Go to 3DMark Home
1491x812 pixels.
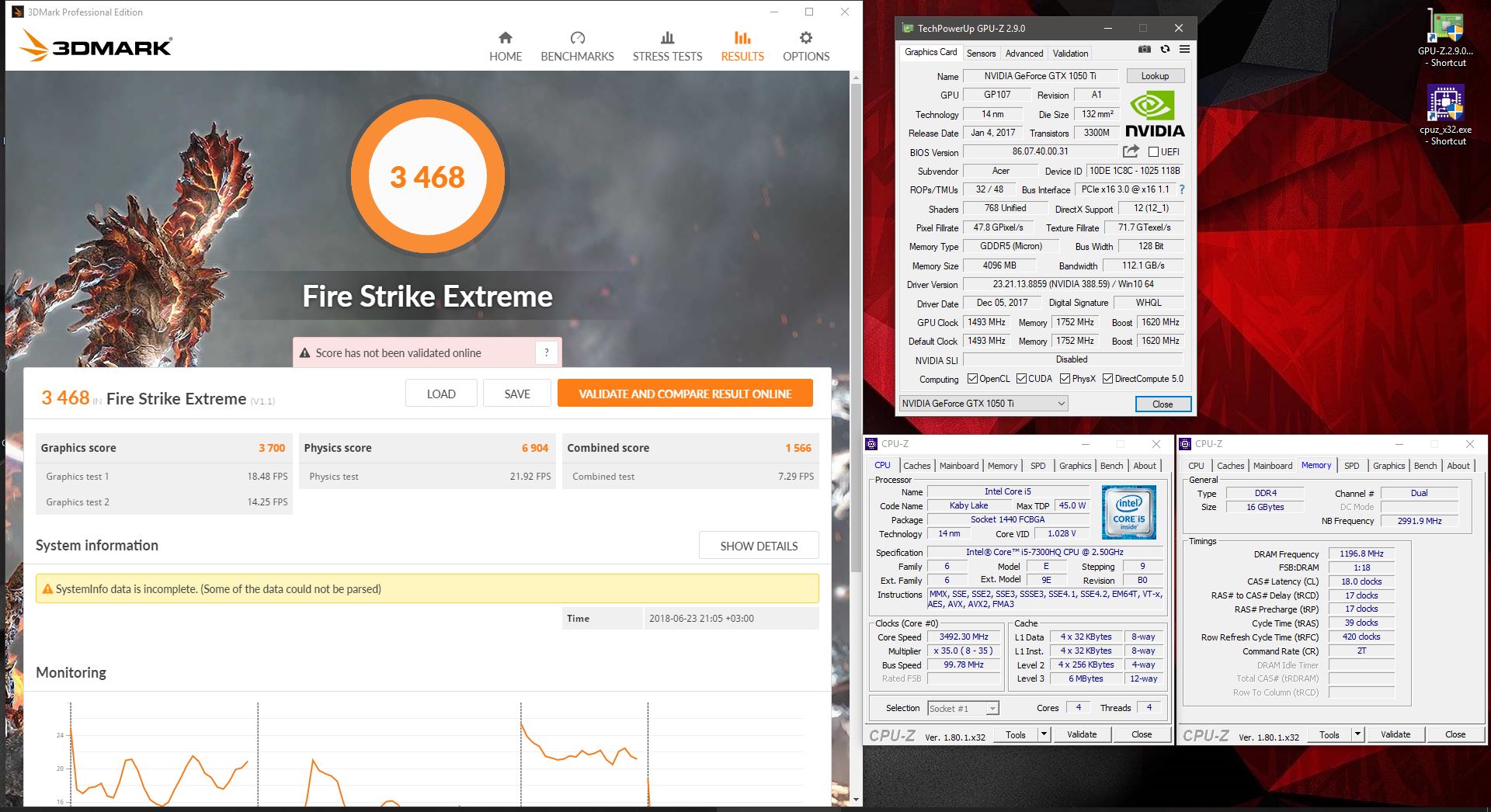coord(505,47)
